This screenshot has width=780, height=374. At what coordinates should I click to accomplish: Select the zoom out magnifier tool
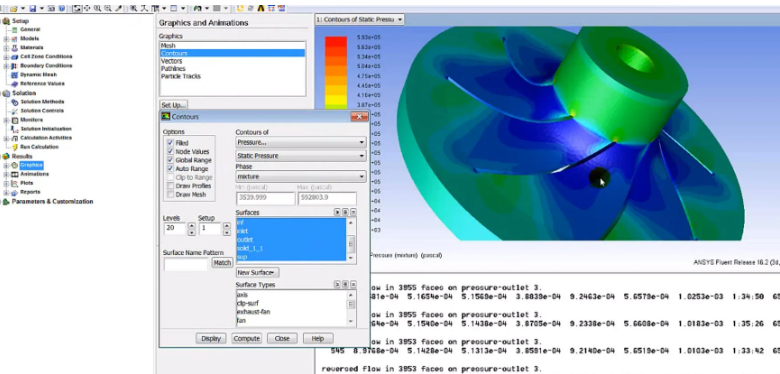pyautogui.click(x=108, y=8)
